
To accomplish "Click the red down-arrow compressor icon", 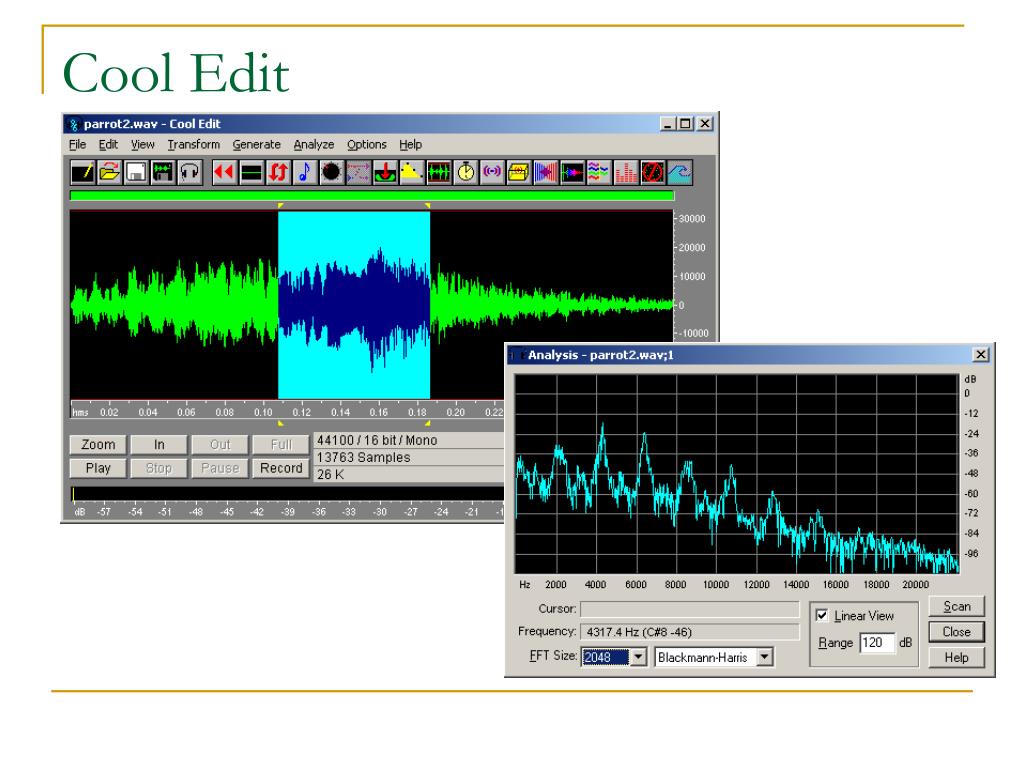I will coord(385,172).
